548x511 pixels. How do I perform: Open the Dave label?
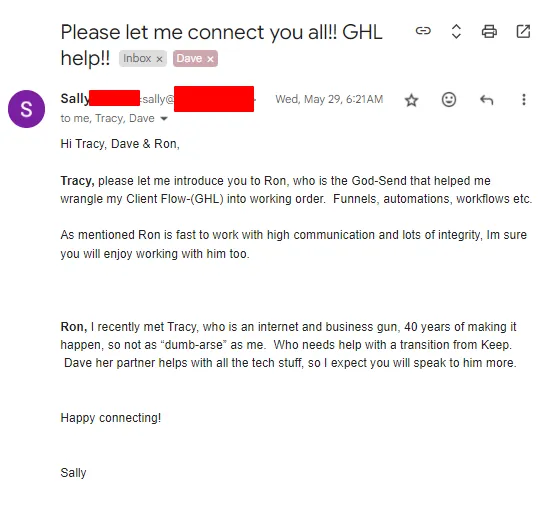tap(189, 58)
